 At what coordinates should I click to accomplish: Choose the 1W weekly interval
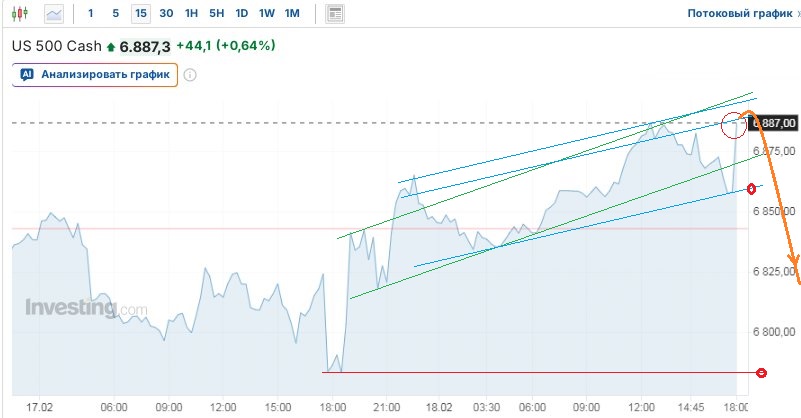coord(266,14)
